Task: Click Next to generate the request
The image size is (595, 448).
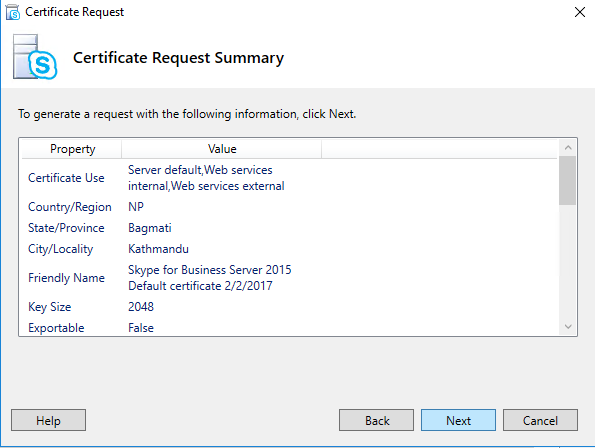Action: tap(458, 420)
